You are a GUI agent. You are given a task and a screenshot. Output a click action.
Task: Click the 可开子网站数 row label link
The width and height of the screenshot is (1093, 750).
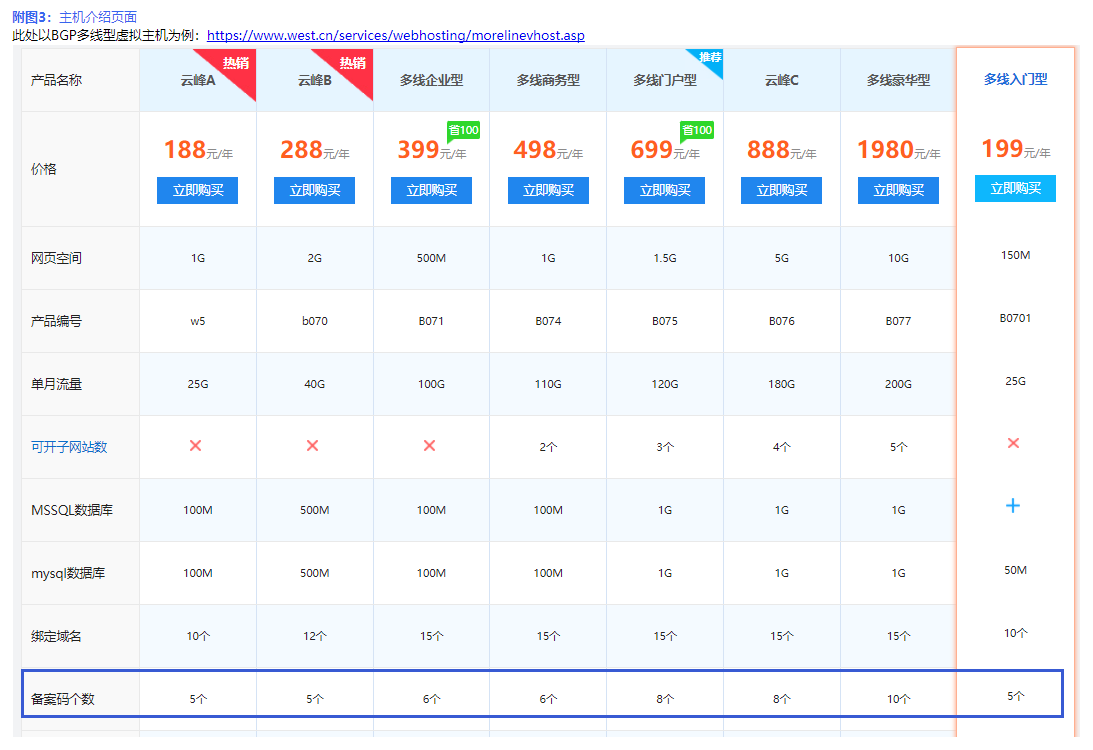tap(69, 447)
